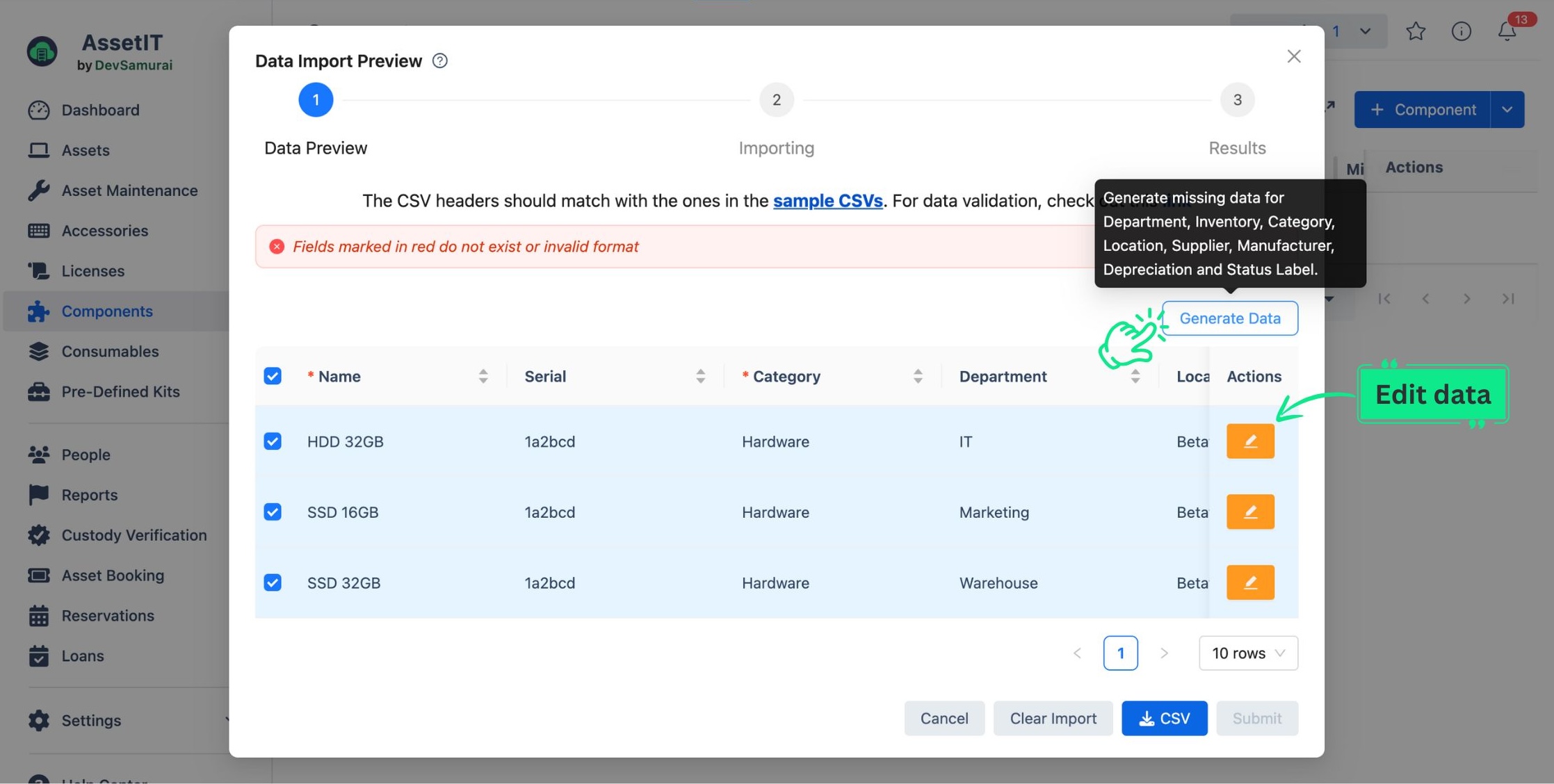
Task: Click the edit pencil for SSD 16GB row
Action: point(1249,512)
